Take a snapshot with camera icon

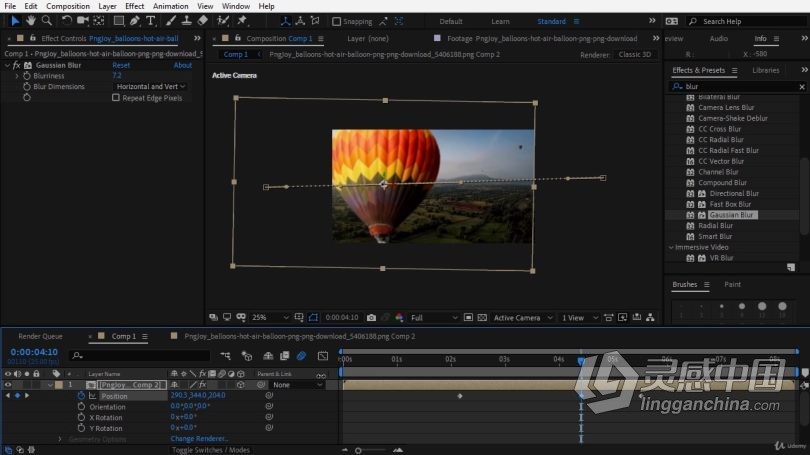371,318
